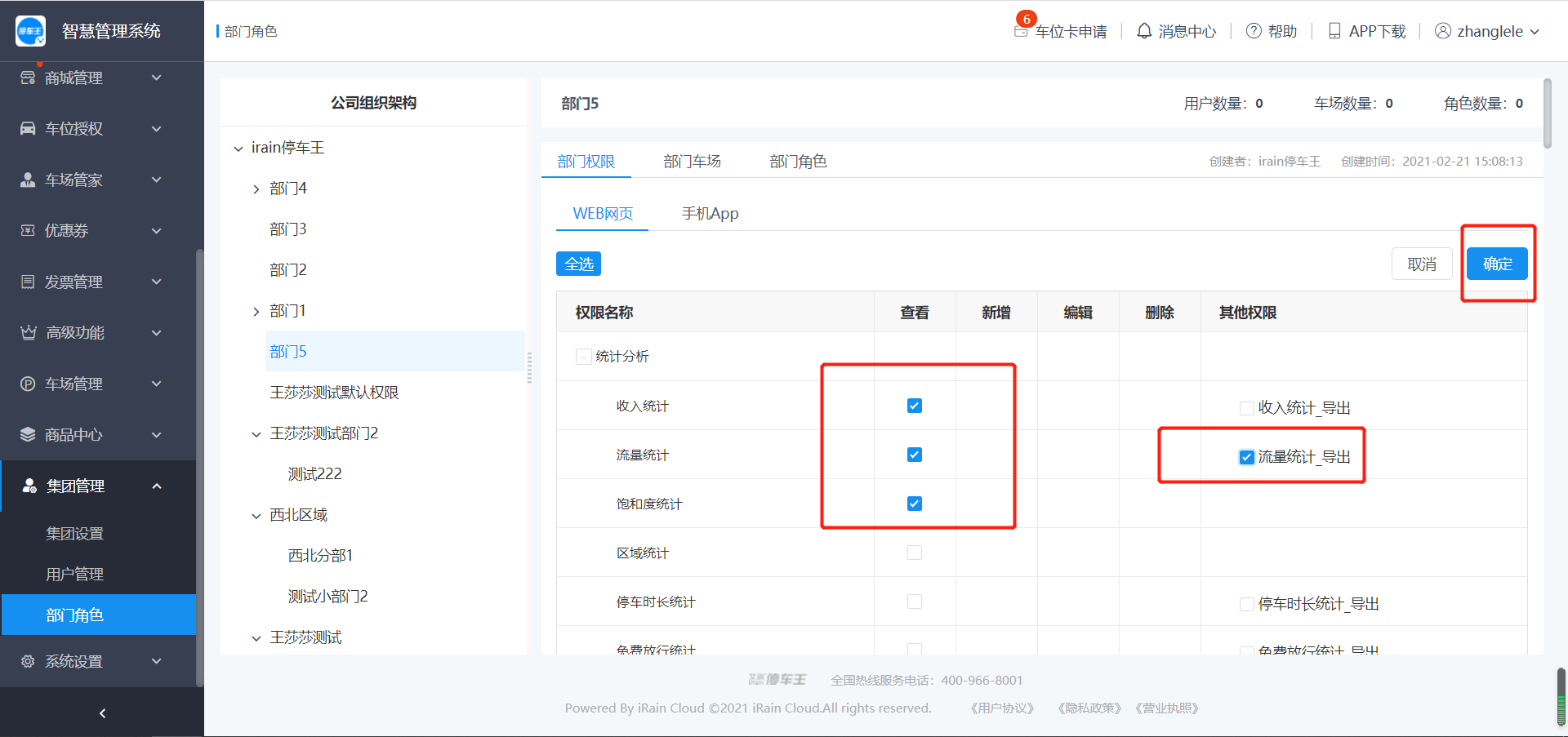Click the 商城管理 sidebar icon
The height and width of the screenshot is (737, 1568).
28,78
